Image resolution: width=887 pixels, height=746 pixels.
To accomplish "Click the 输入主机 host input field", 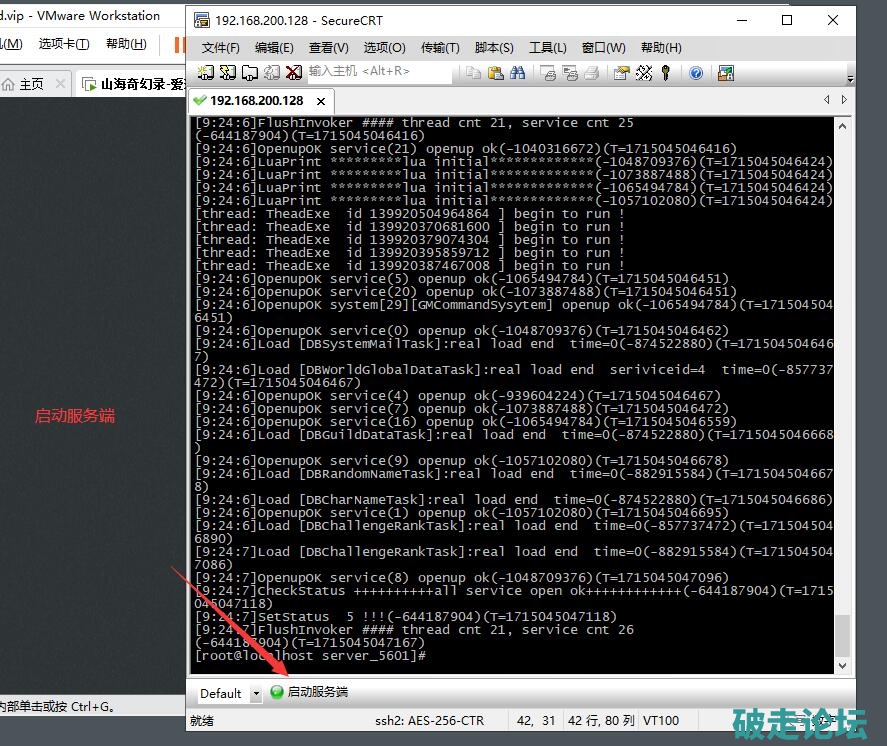I will [375, 72].
